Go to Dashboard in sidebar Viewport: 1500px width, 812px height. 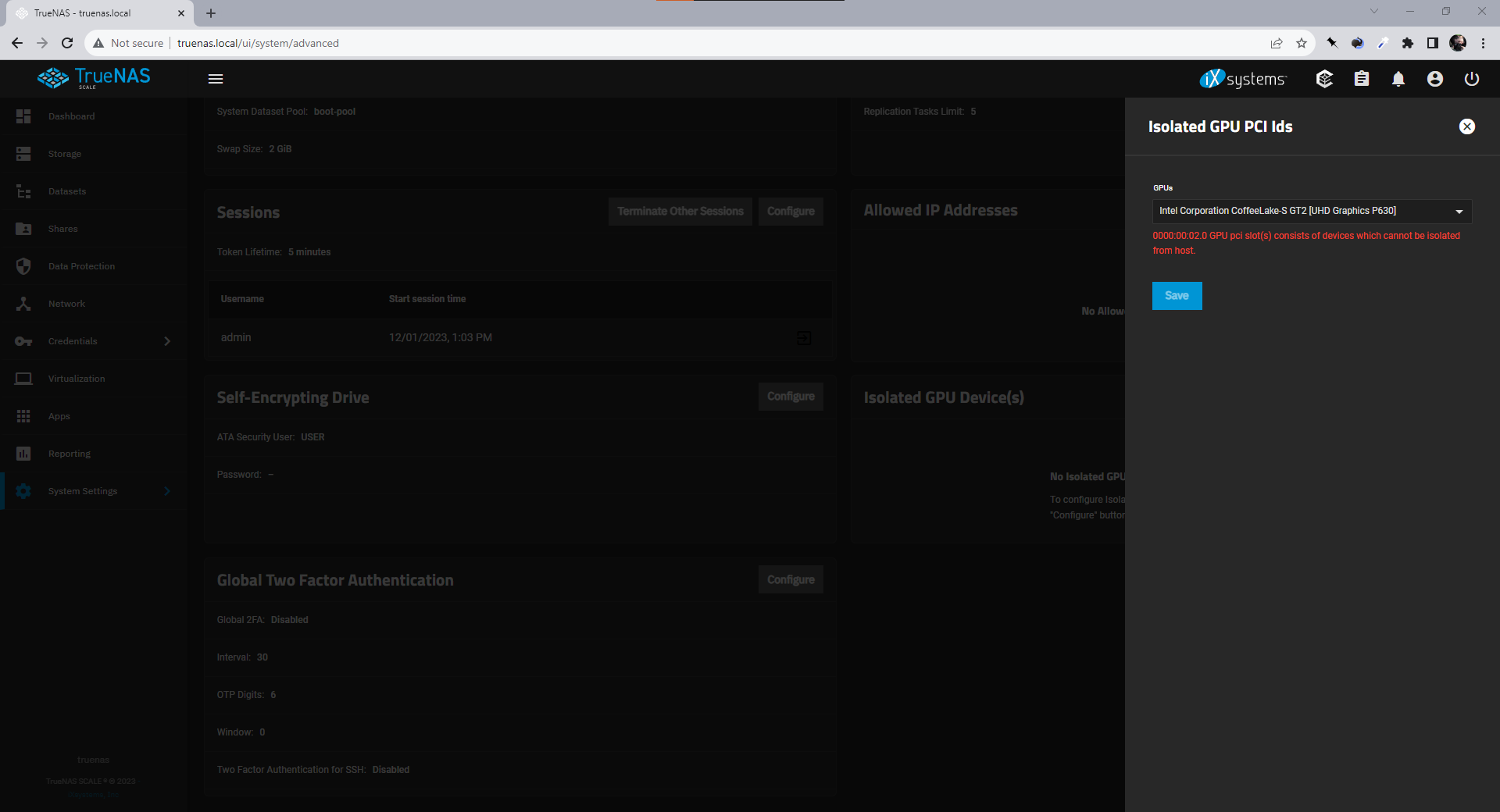[71, 116]
